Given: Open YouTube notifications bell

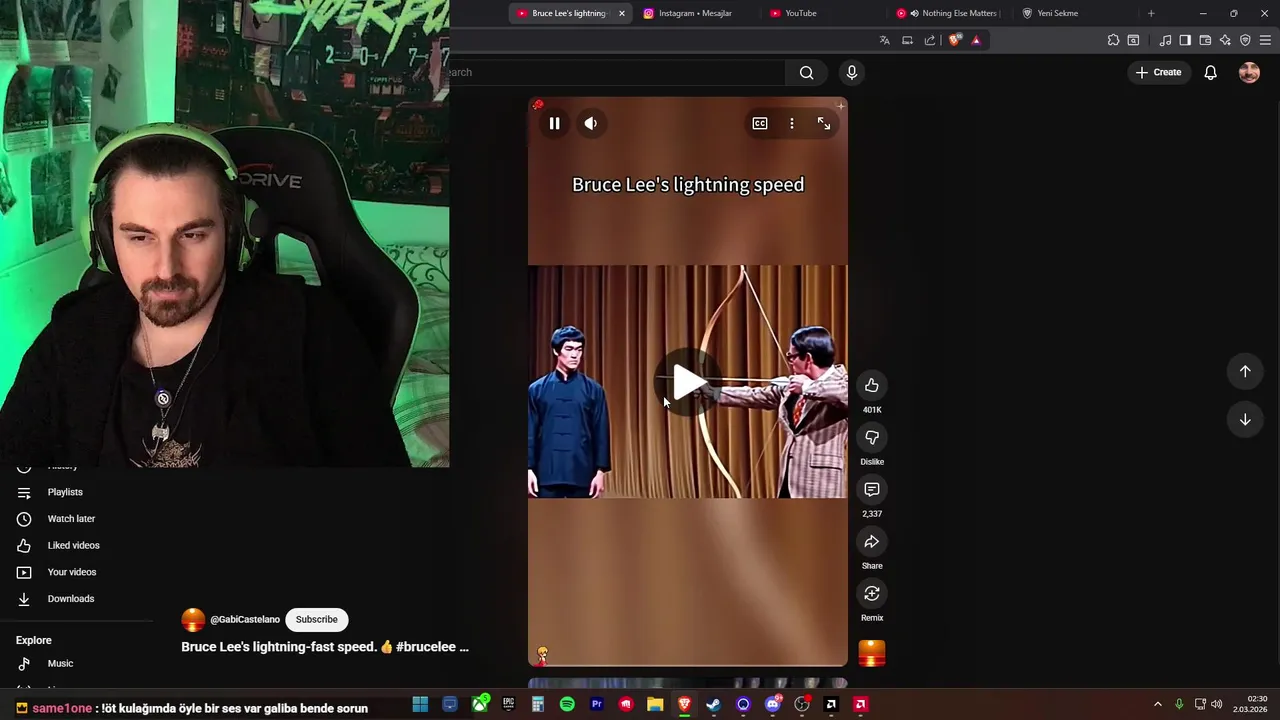Looking at the screenshot, I should click(1210, 72).
